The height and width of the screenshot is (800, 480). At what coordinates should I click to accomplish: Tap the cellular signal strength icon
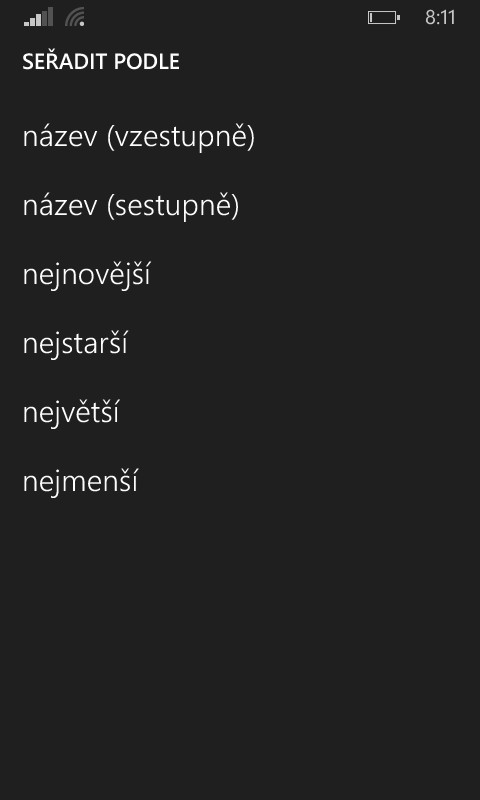pos(38,17)
